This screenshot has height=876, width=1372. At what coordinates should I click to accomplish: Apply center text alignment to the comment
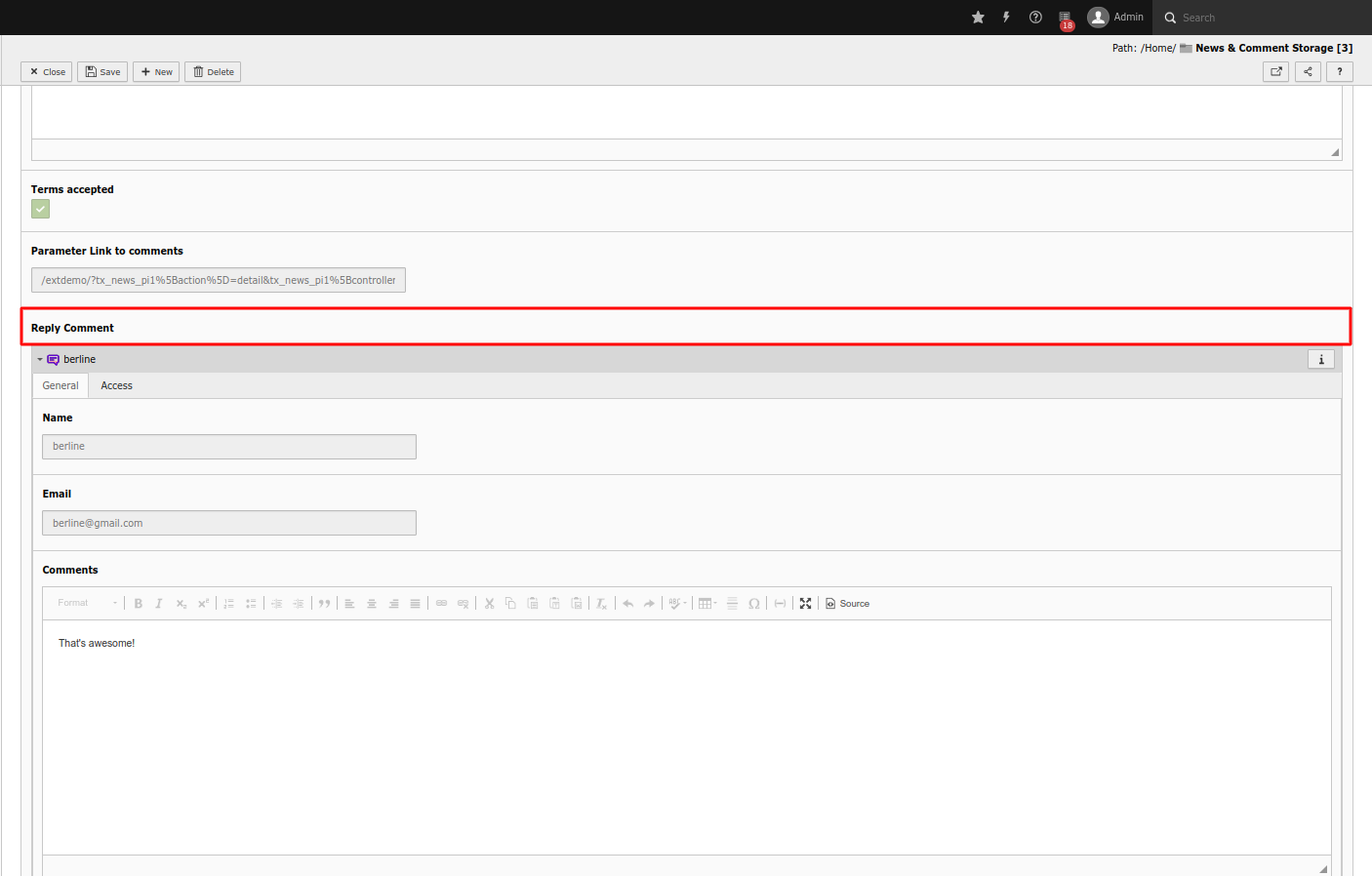pos(372,603)
